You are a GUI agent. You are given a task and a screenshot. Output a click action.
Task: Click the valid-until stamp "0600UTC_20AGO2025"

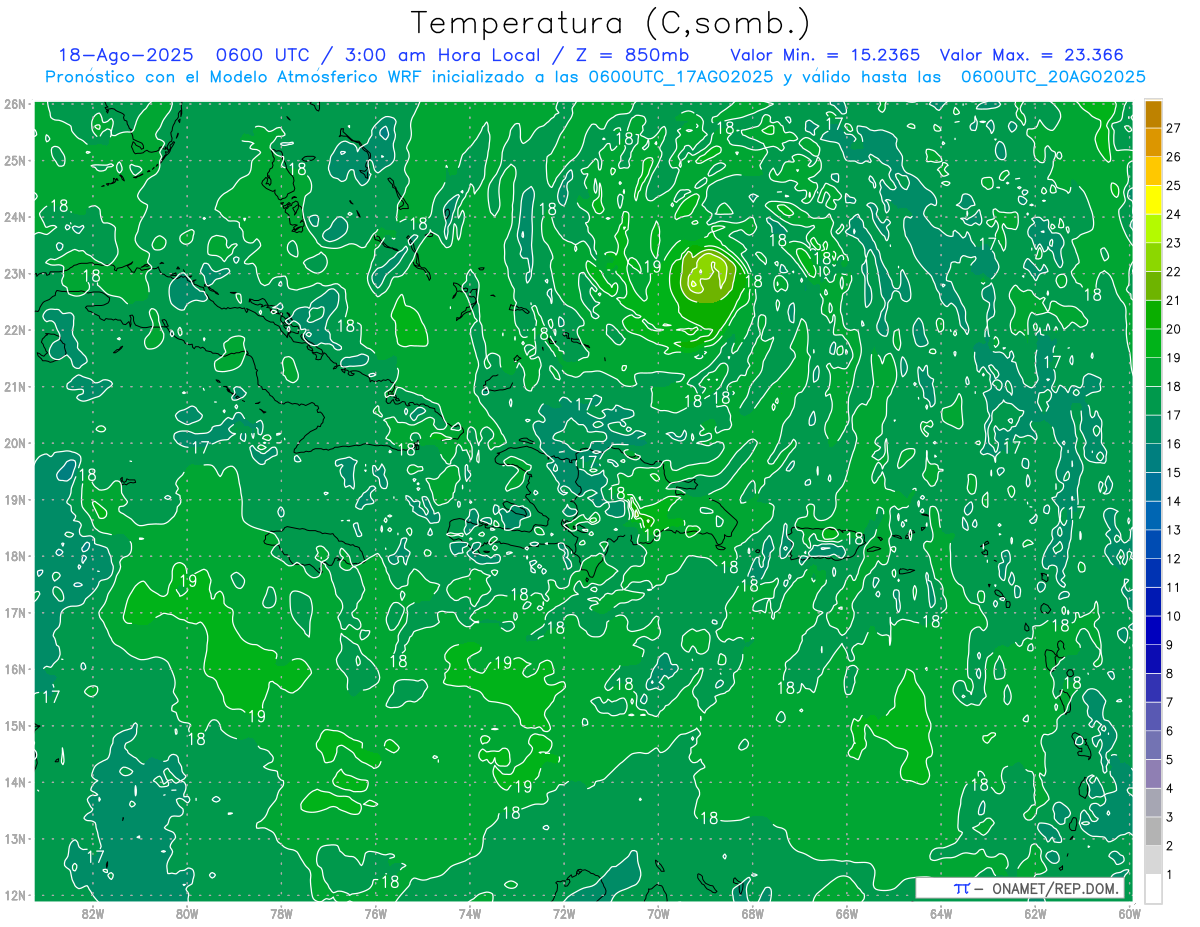pyautogui.click(x=1052, y=77)
